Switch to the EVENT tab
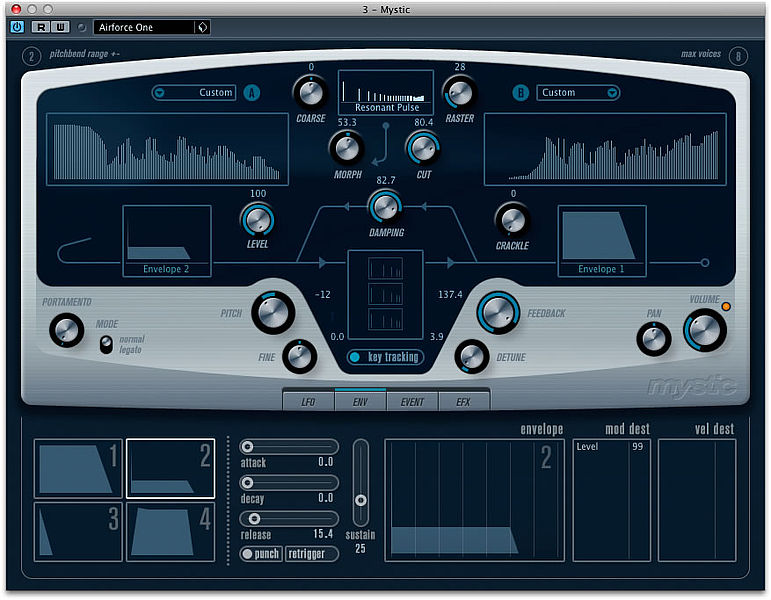Image resolution: width=771 pixels, height=600 pixels. click(412, 402)
